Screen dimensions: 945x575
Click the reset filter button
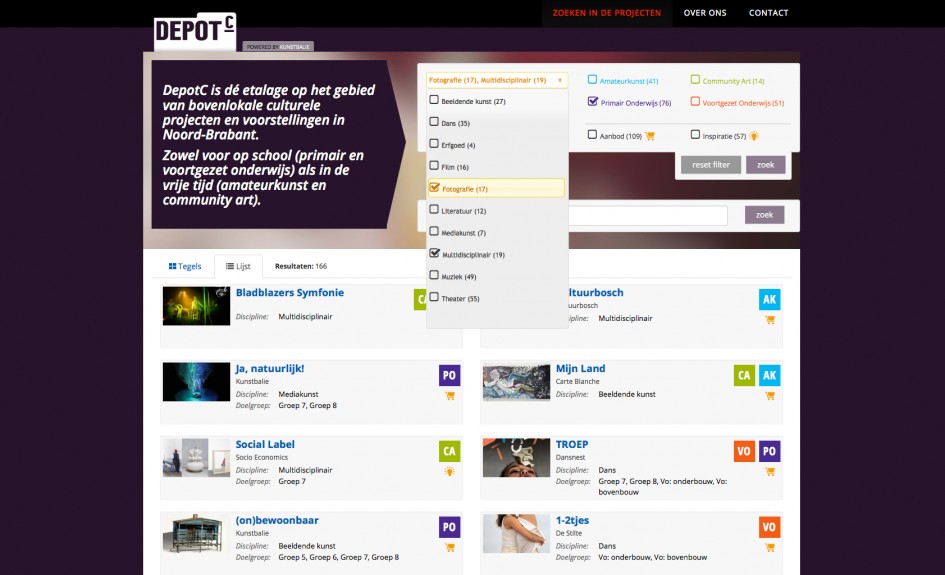click(711, 165)
